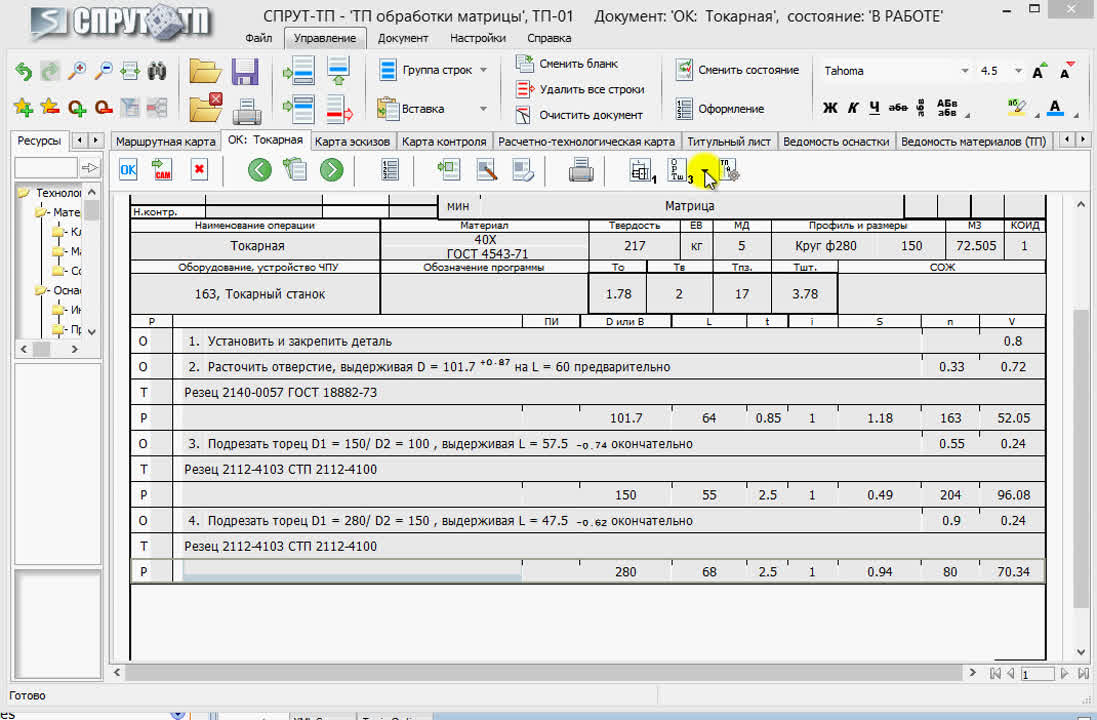Open the Документ menu tab

[x=403, y=38]
